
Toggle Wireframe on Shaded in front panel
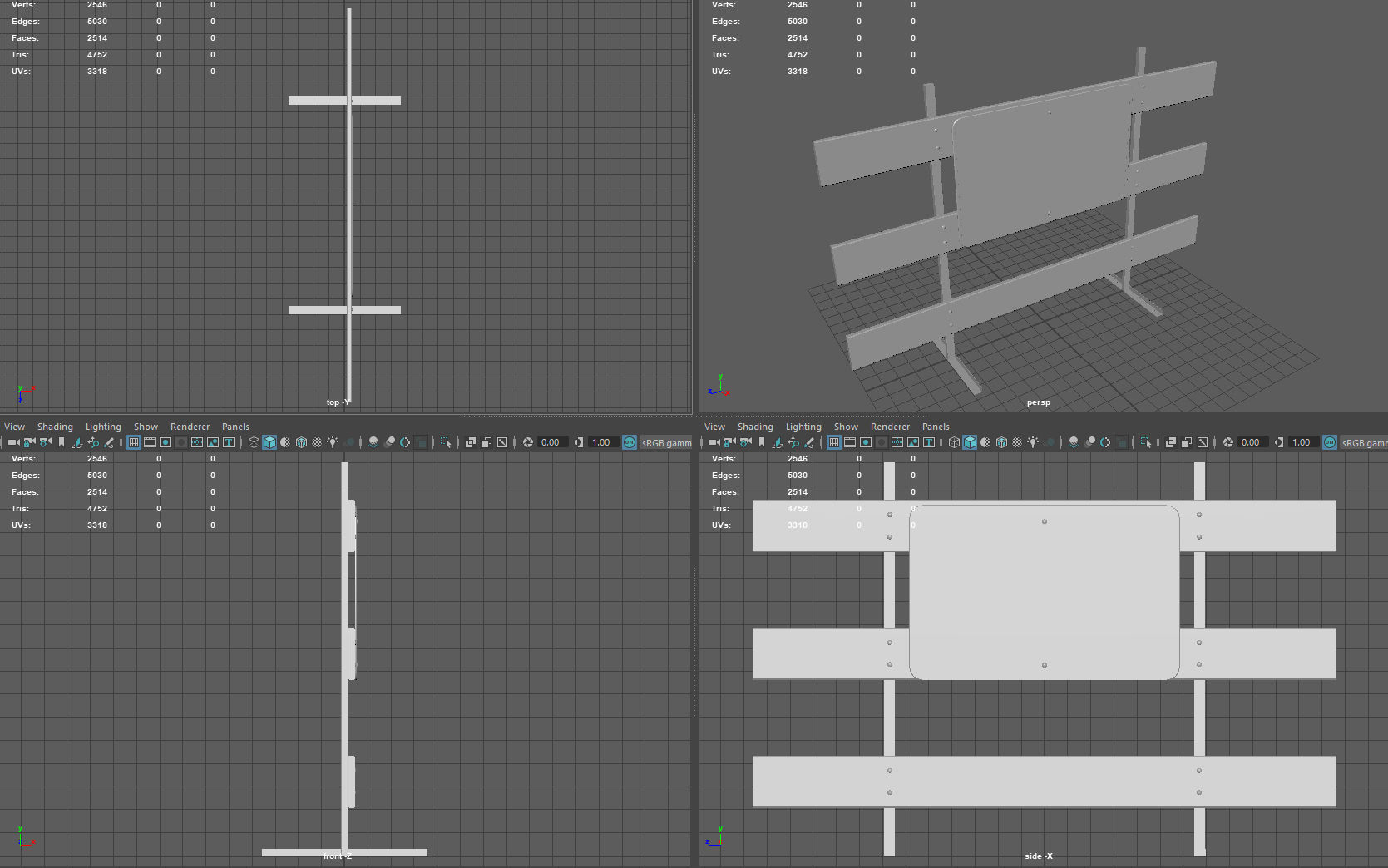pyautogui.click(x=301, y=442)
